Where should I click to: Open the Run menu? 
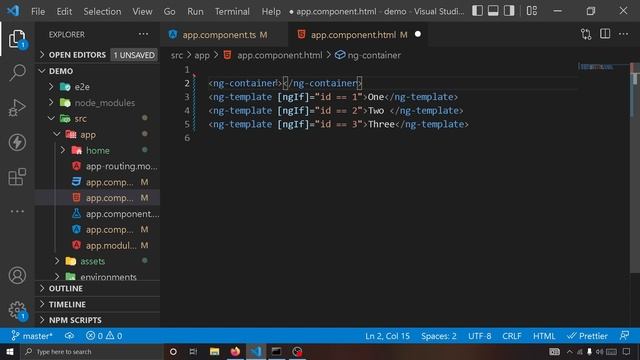[195, 11]
